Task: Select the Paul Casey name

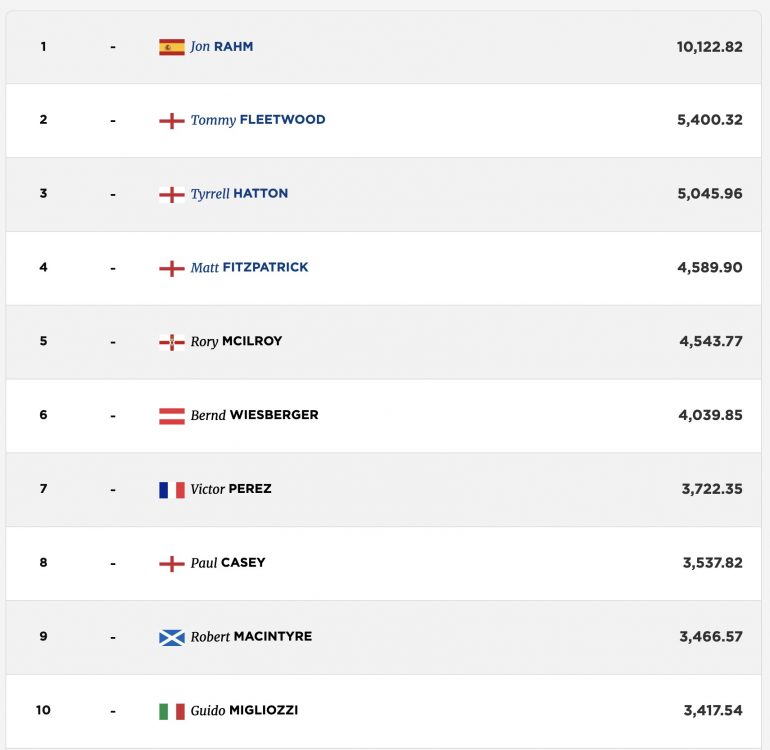Action: 228,563
